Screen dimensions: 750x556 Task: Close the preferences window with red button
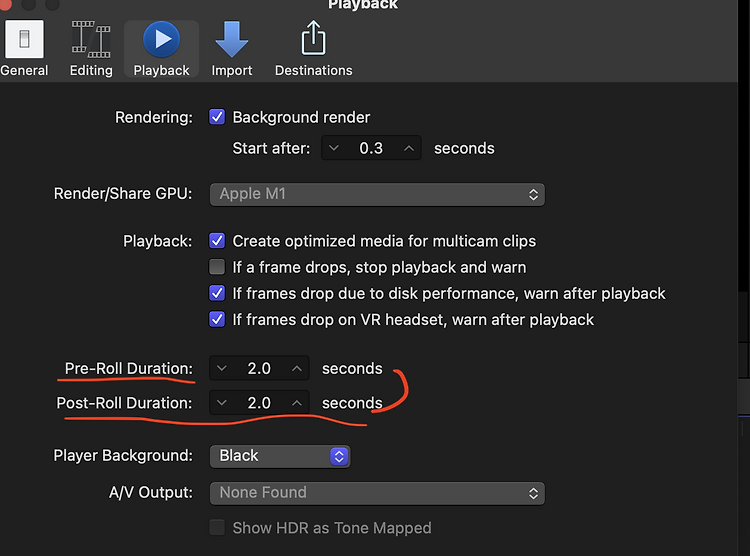point(5,4)
